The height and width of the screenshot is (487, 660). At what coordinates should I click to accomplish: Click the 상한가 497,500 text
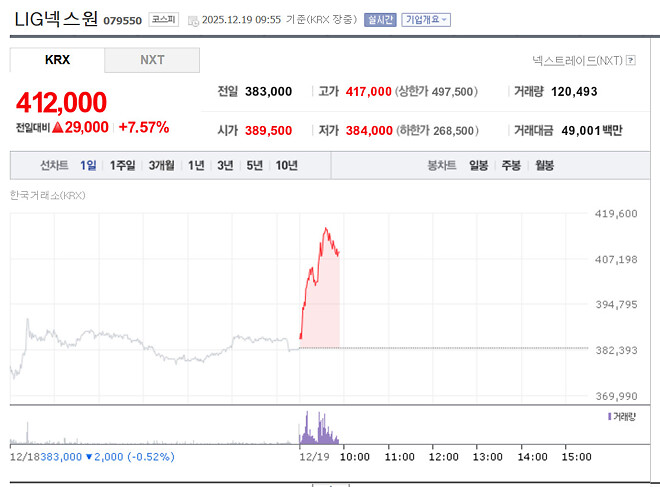[x=436, y=91]
